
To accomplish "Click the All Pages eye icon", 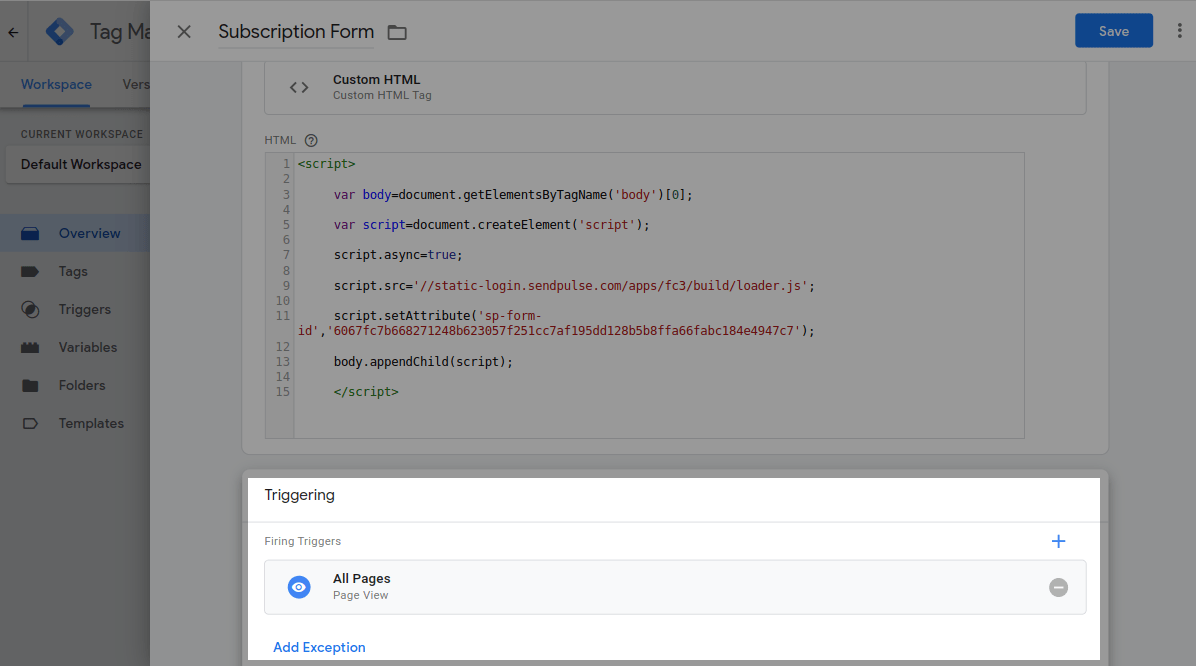I will point(299,587).
